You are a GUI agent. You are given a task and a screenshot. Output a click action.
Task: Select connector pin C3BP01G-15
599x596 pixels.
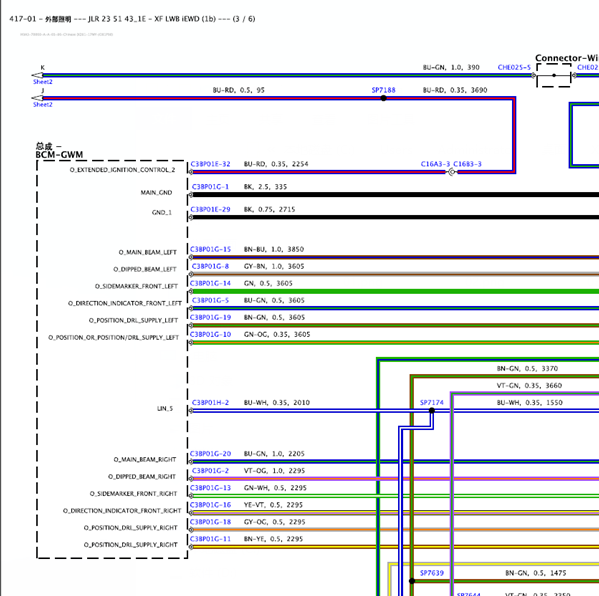point(210,249)
